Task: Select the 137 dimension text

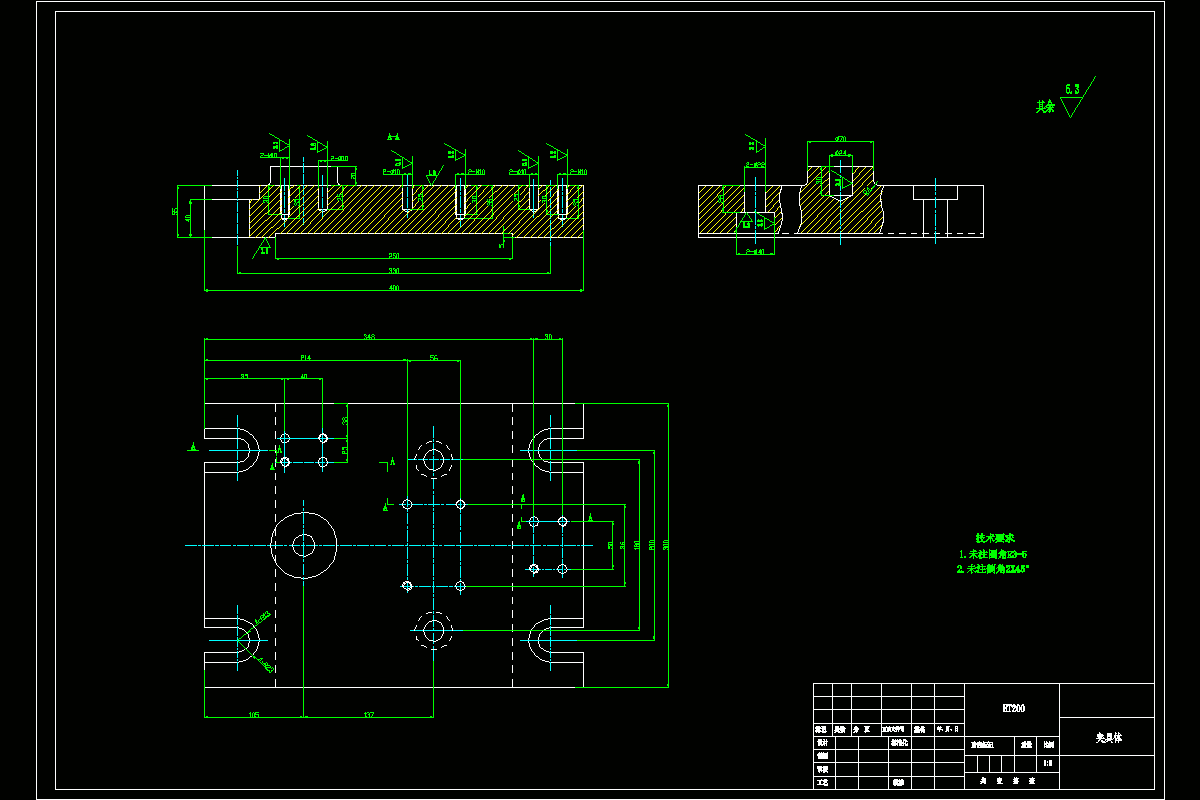Action: click(368, 715)
